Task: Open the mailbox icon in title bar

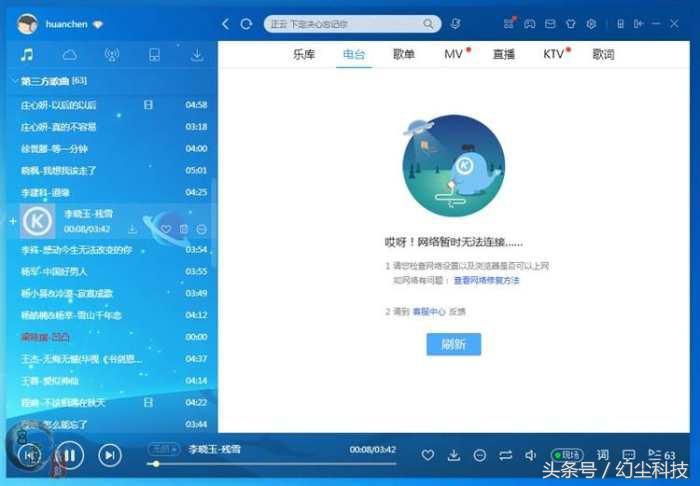Action: (550, 24)
